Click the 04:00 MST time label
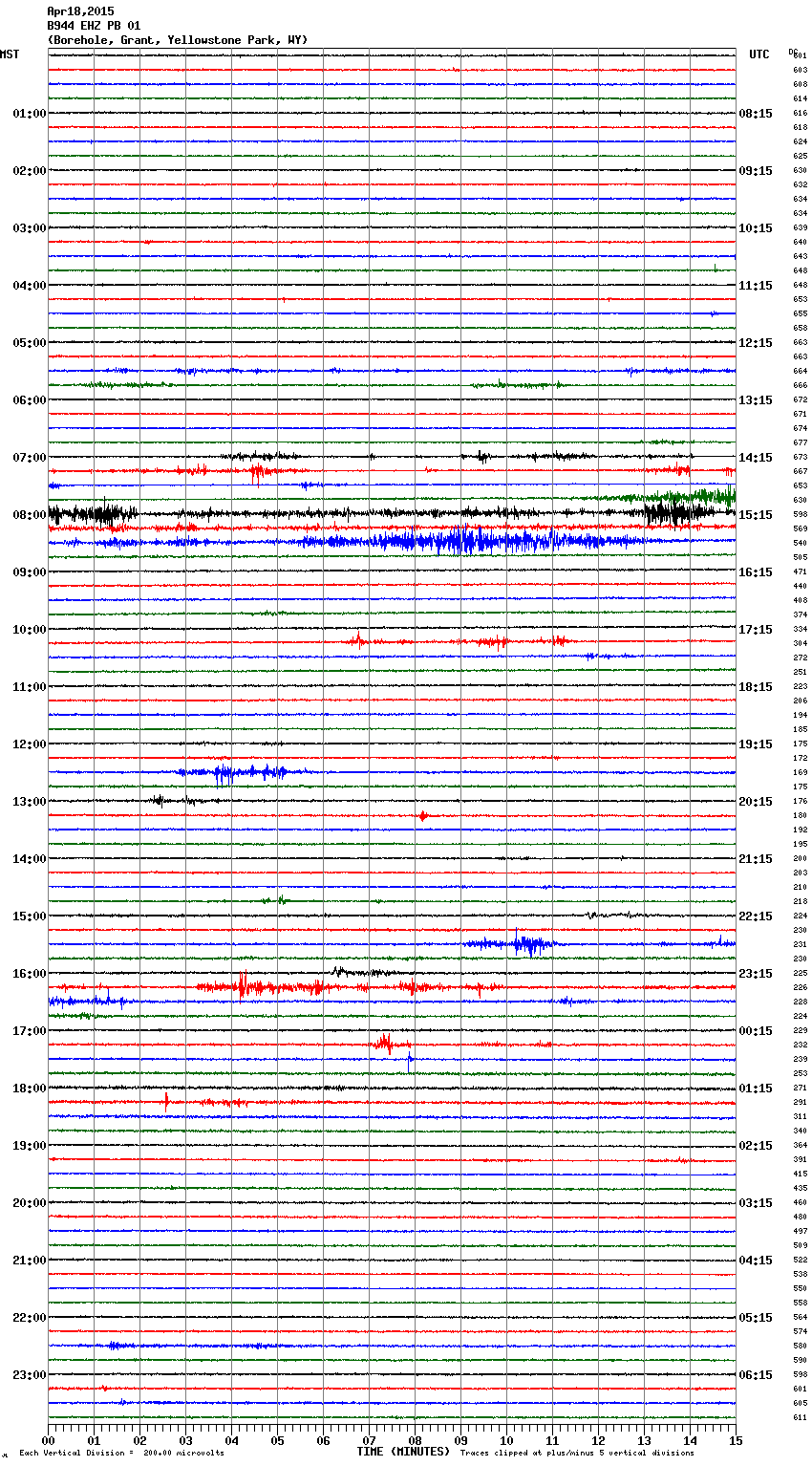Viewport: 812px width, 1466px height. coord(30,286)
